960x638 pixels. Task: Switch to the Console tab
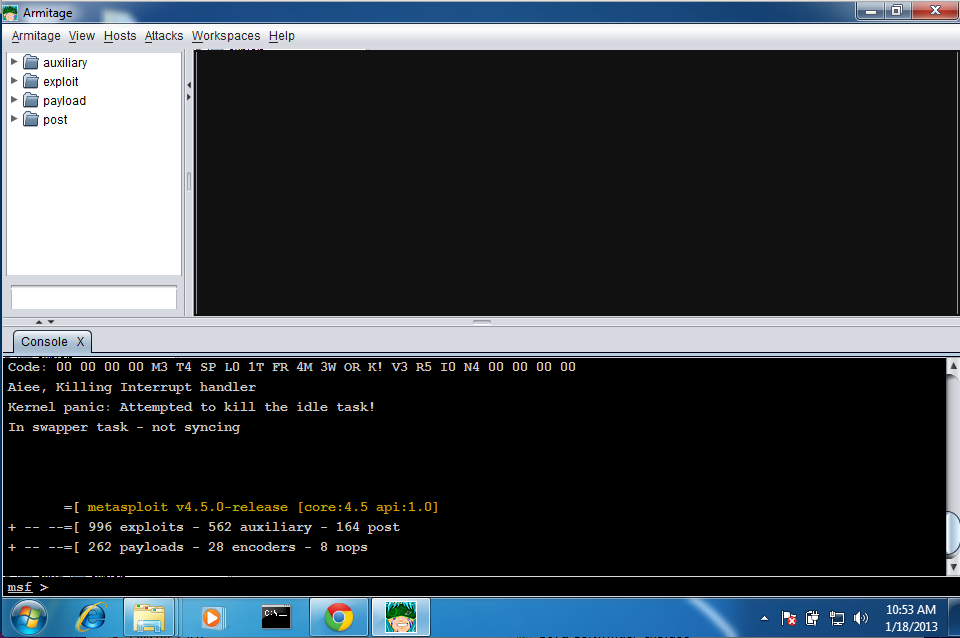click(45, 342)
